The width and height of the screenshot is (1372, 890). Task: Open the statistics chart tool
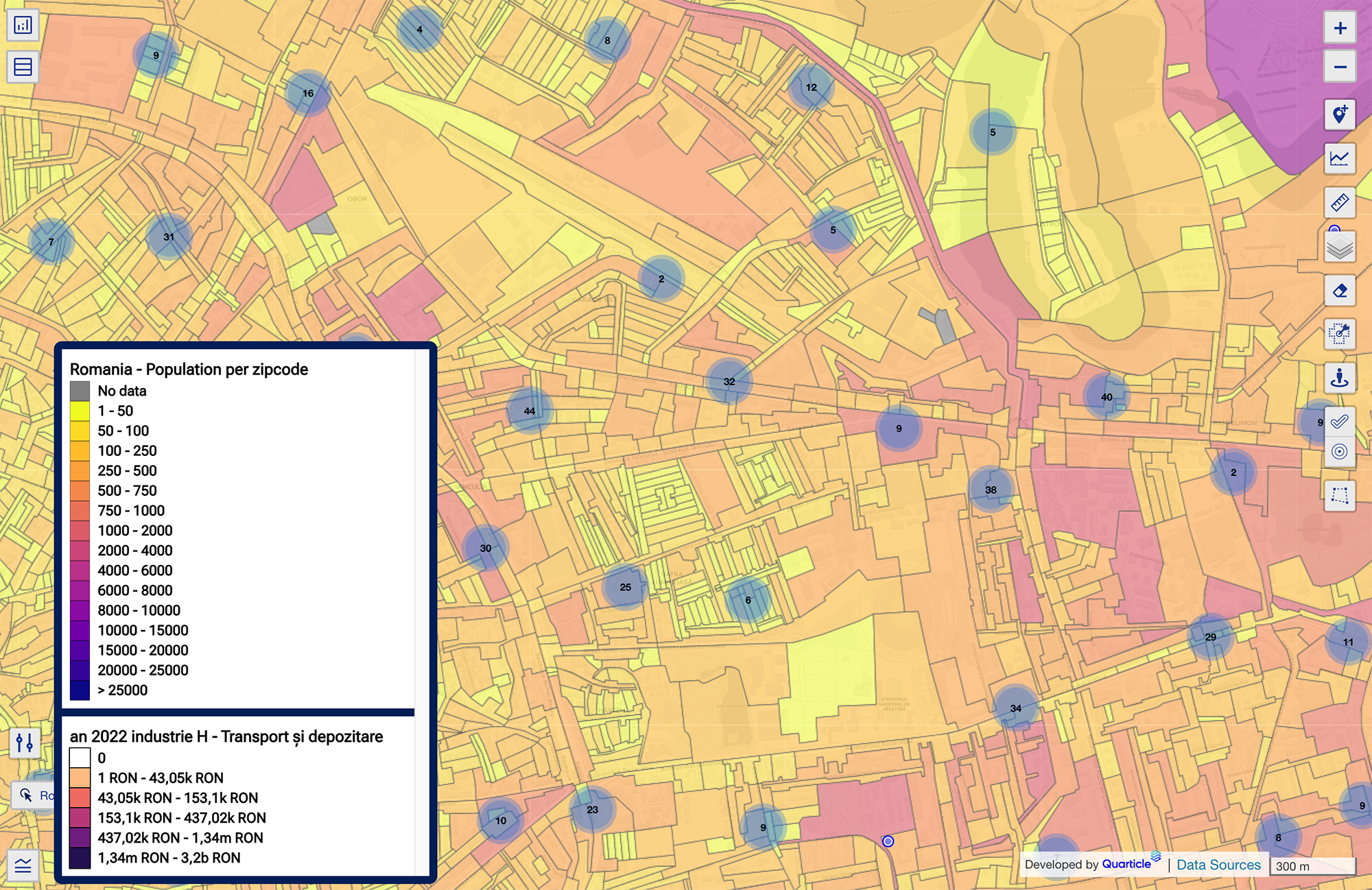point(1339,158)
